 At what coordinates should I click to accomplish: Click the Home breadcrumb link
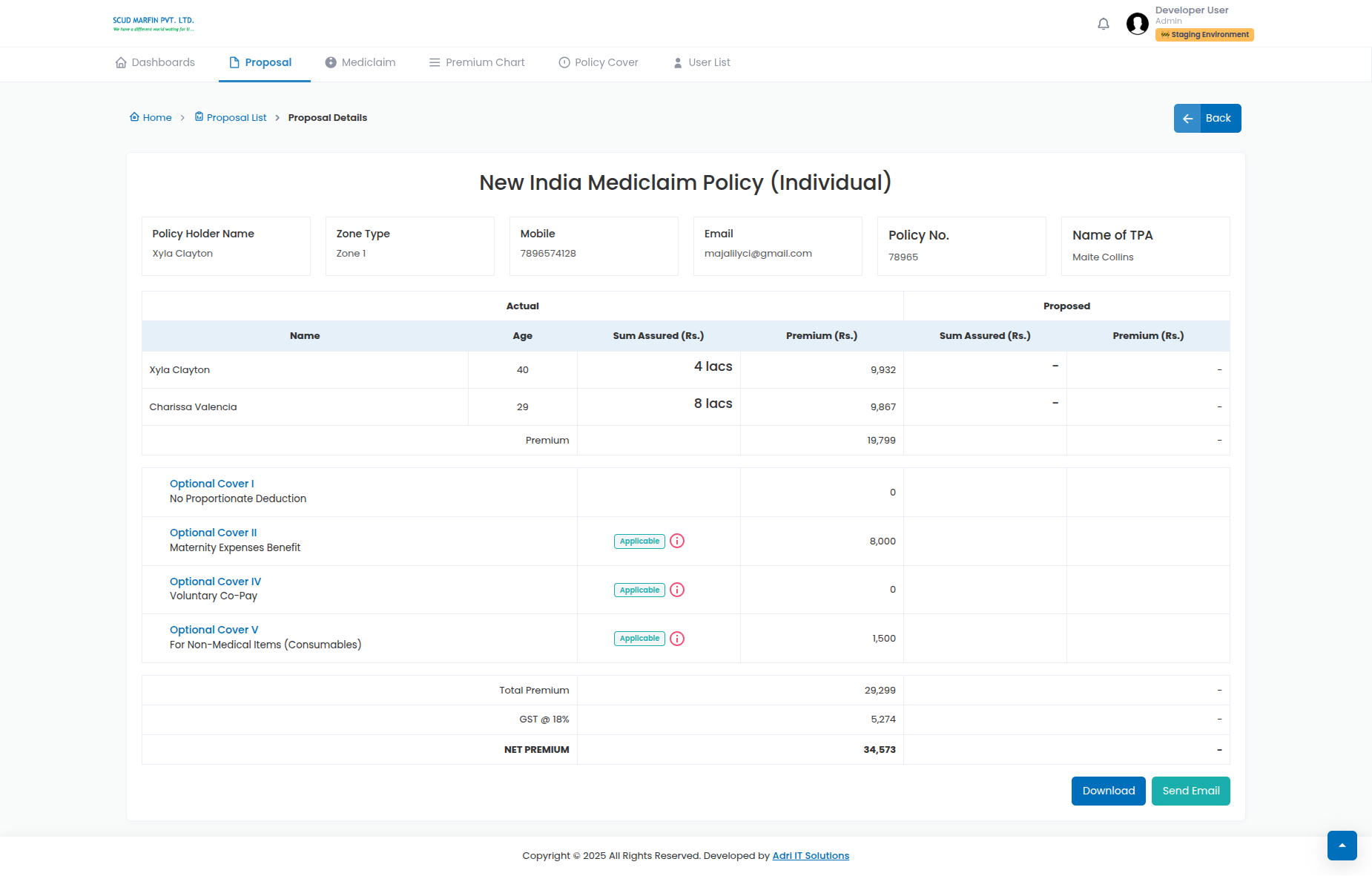click(x=151, y=117)
